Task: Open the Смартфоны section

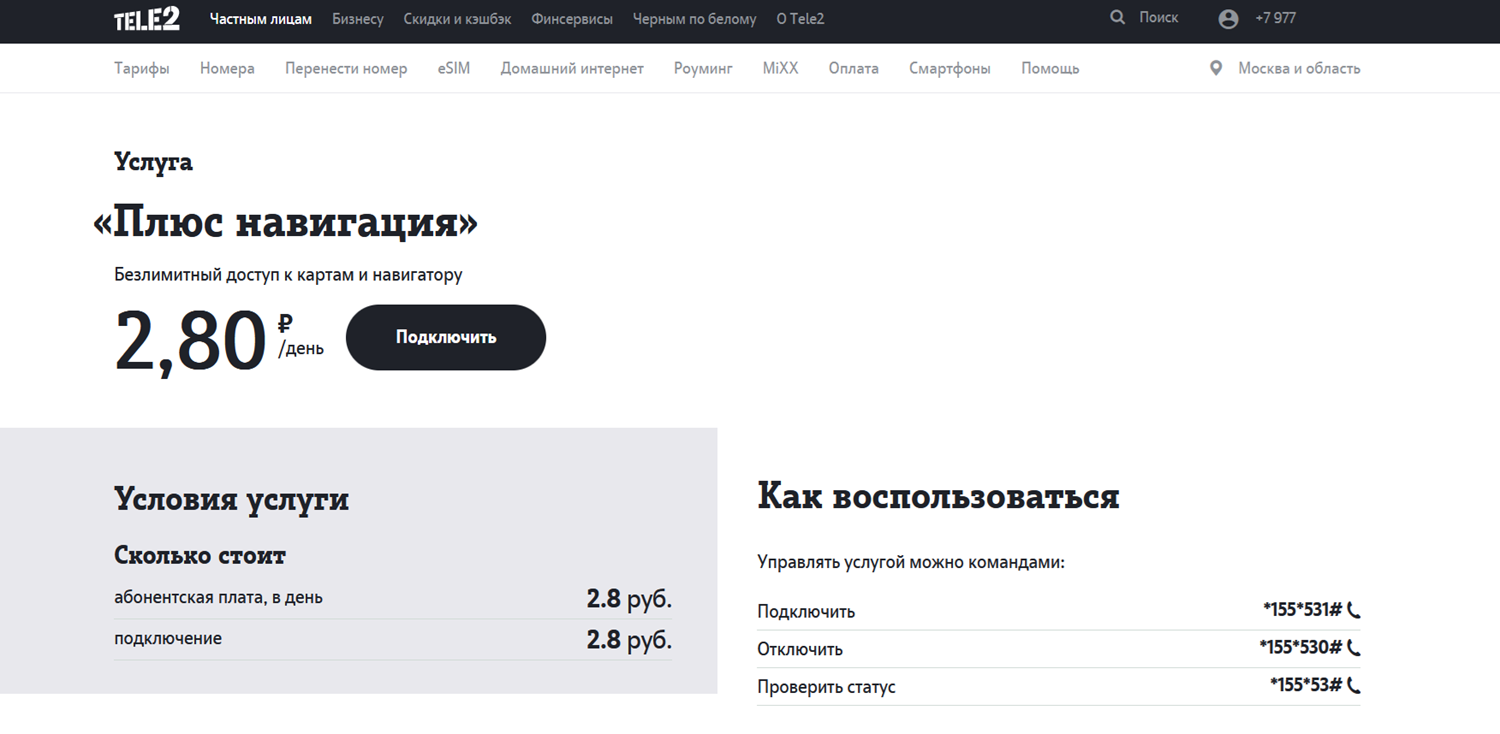Action: 950,68
